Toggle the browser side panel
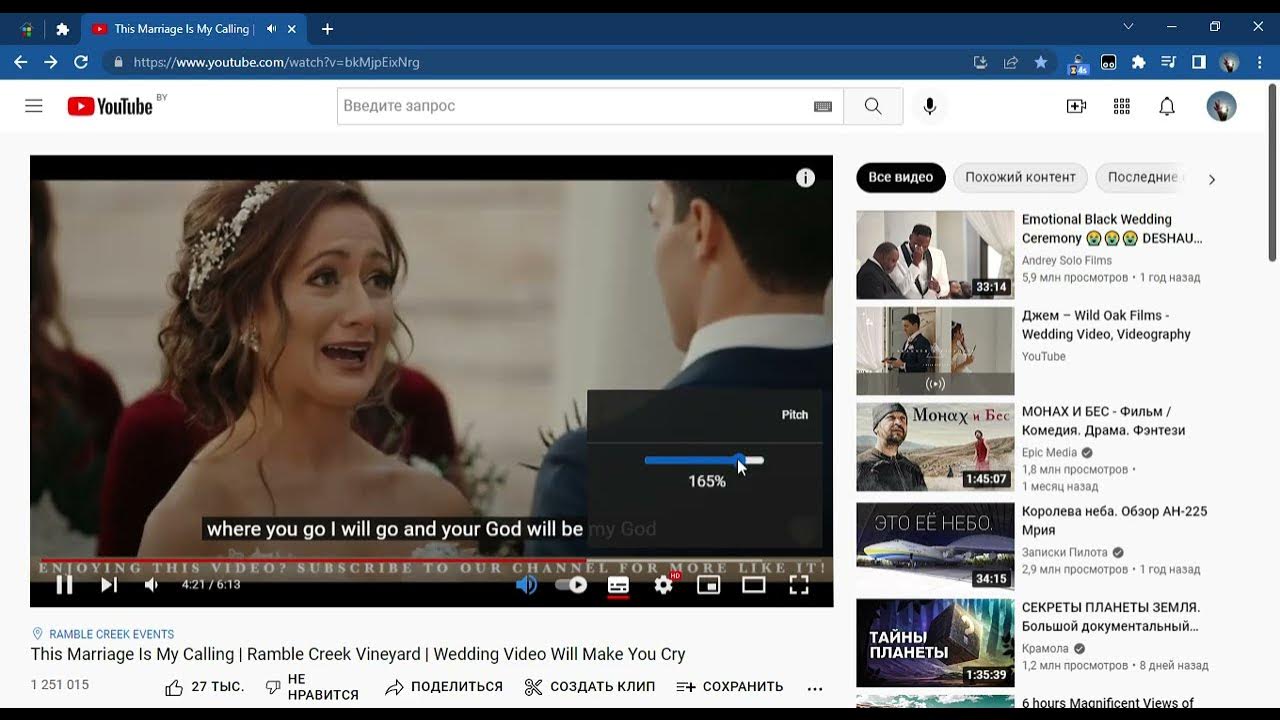 [1198, 62]
